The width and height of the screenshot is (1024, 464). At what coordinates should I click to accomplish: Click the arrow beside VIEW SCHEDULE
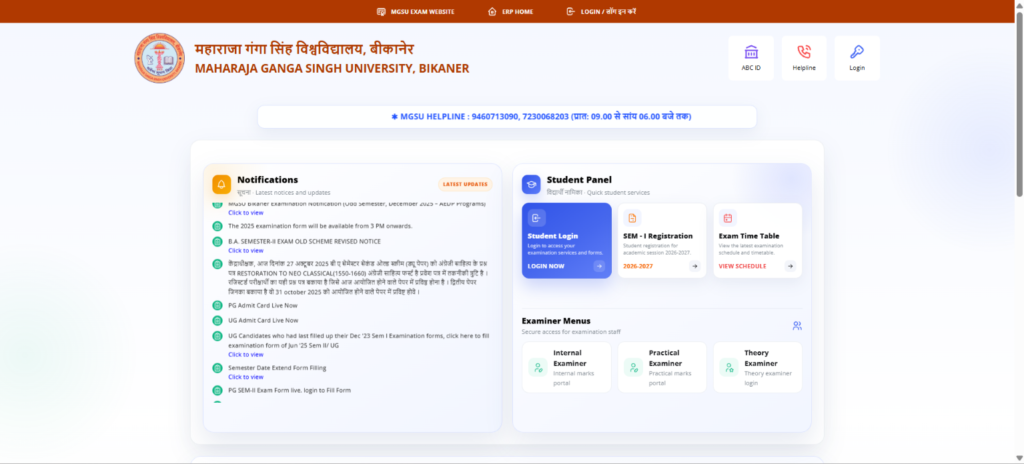point(790,266)
